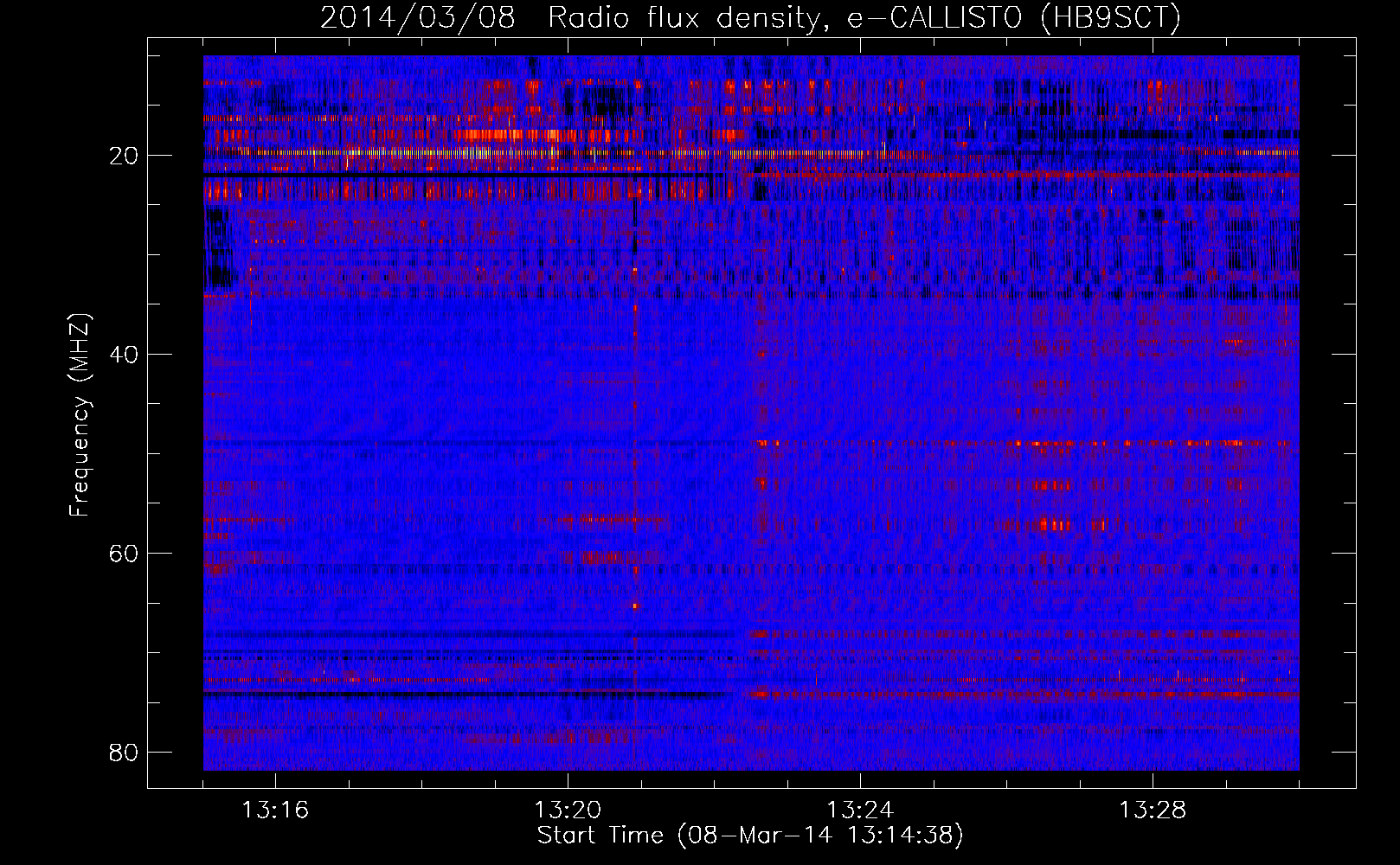Viewport: 1400px width, 865px height.
Task: Click the 13:28 time tick label
Action: pyautogui.click(x=1153, y=811)
